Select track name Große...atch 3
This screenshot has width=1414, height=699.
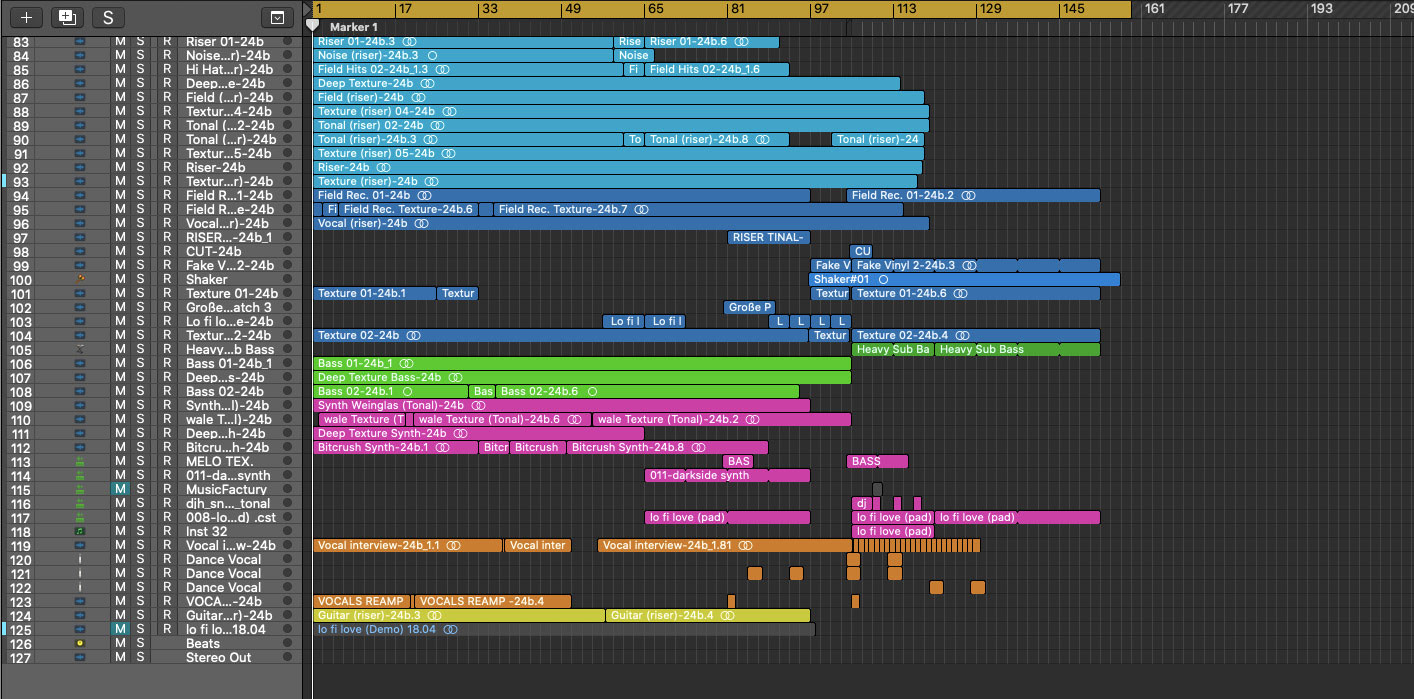229,307
